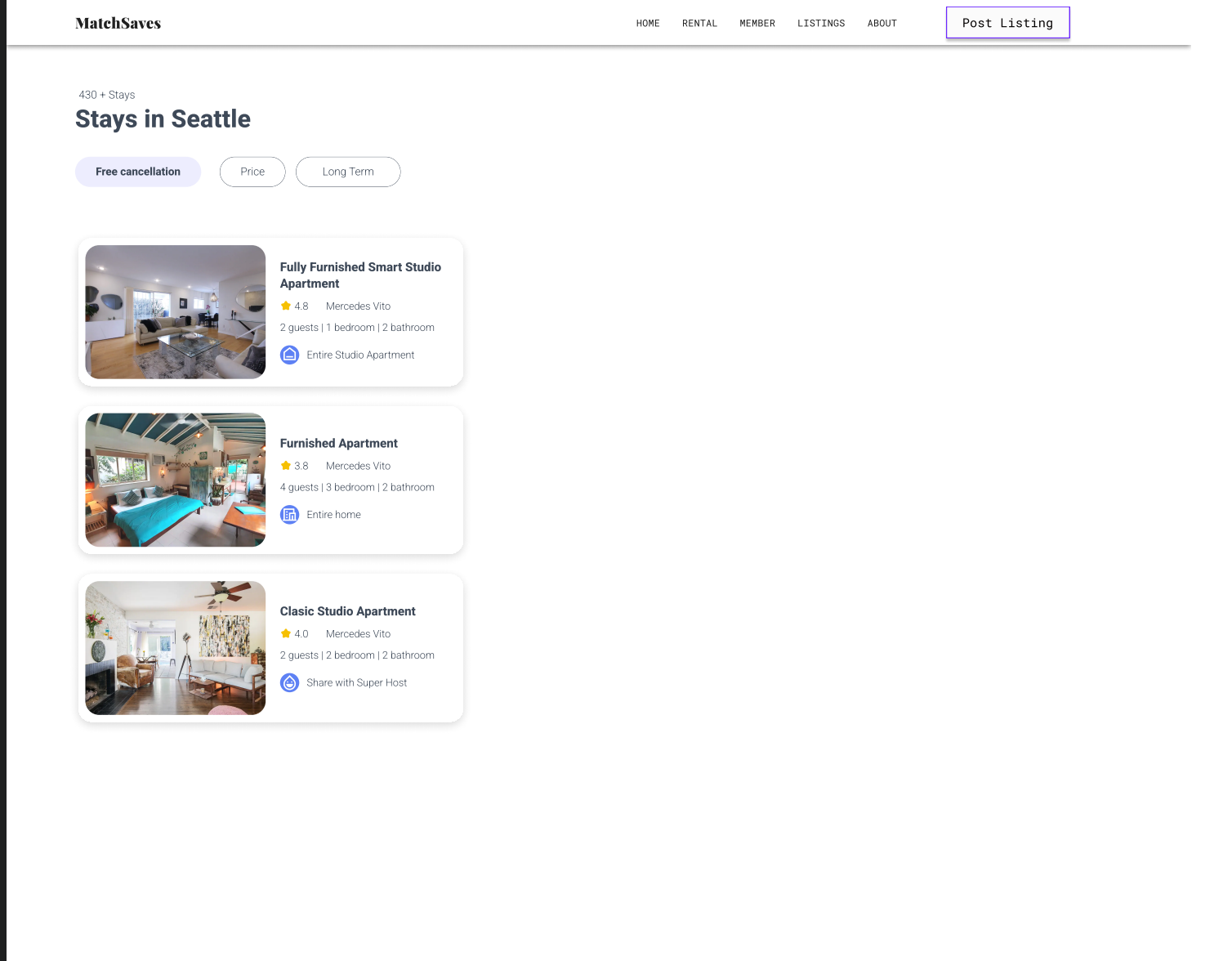Click the Share with Super Host icon
Viewport: 1232px width, 961px height.
[x=290, y=682]
